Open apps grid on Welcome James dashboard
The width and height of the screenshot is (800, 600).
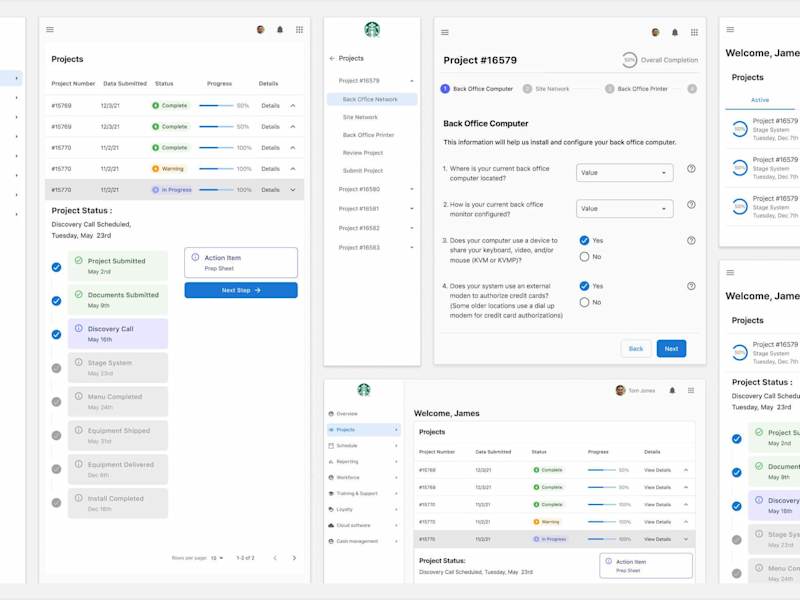pyautogui.click(x=691, y=390)
